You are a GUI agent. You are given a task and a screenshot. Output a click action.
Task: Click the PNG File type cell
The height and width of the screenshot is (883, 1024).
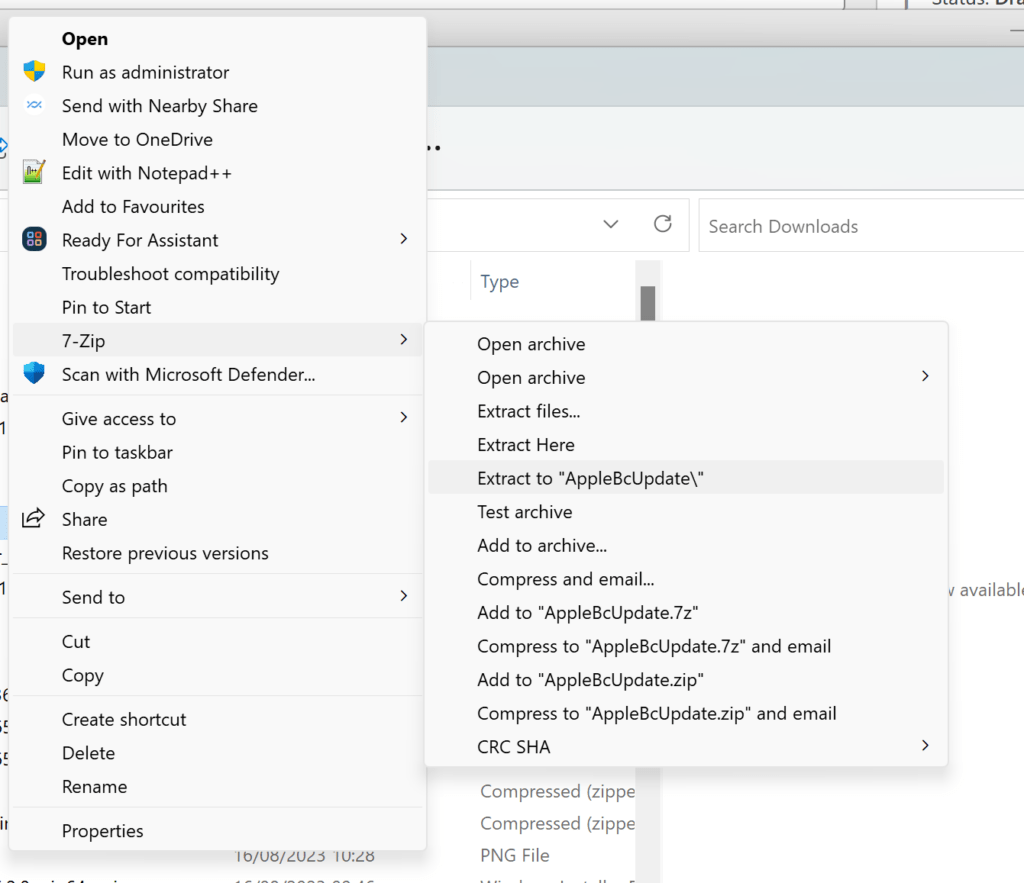pos(515,855)
